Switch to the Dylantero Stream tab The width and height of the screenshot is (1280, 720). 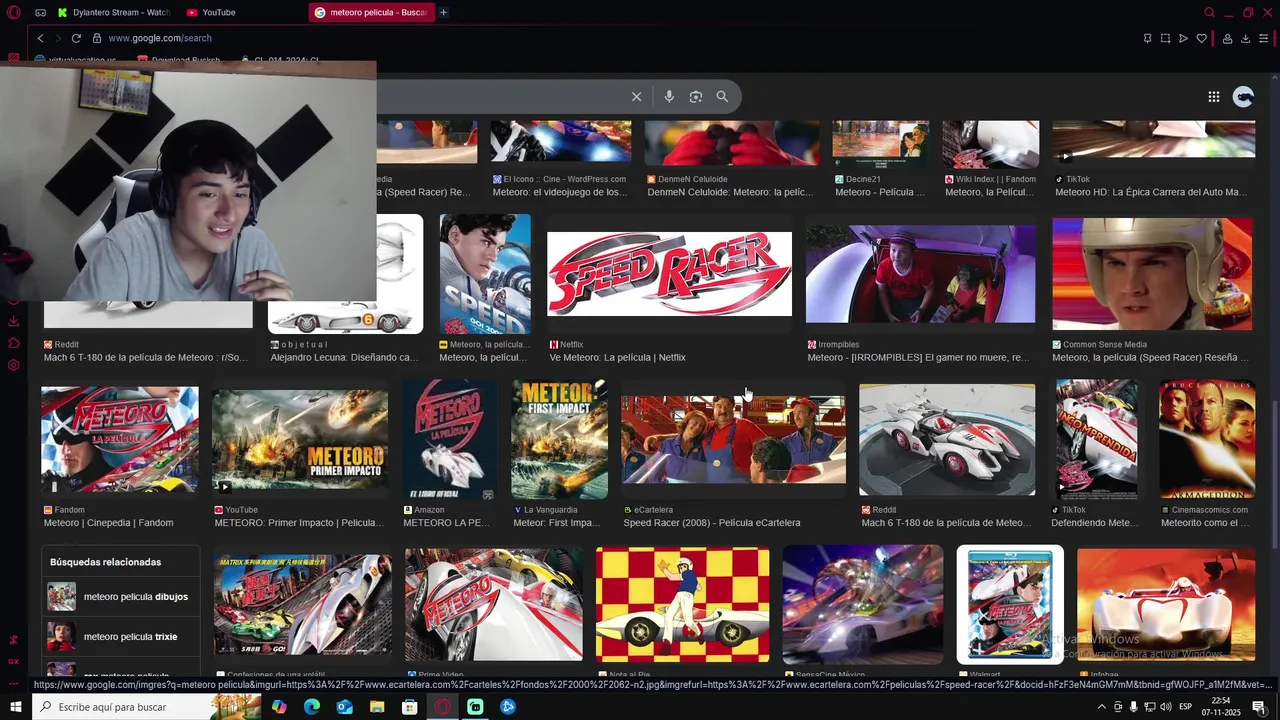pos(113,12)
